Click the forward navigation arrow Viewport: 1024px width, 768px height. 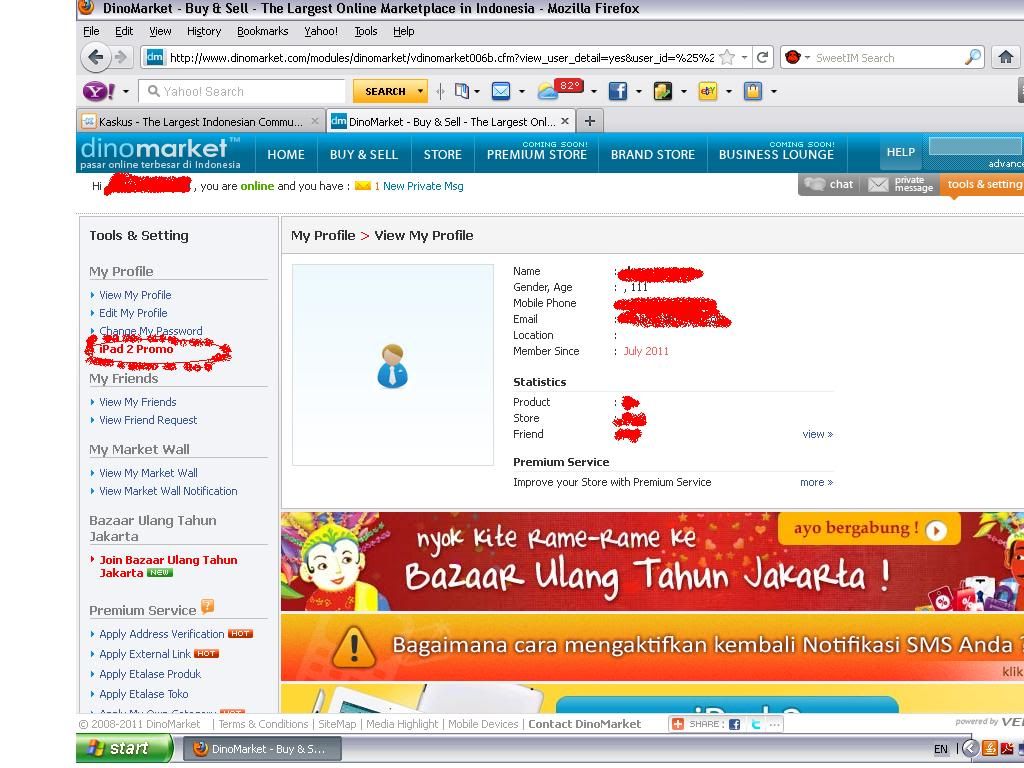(121, 57)
